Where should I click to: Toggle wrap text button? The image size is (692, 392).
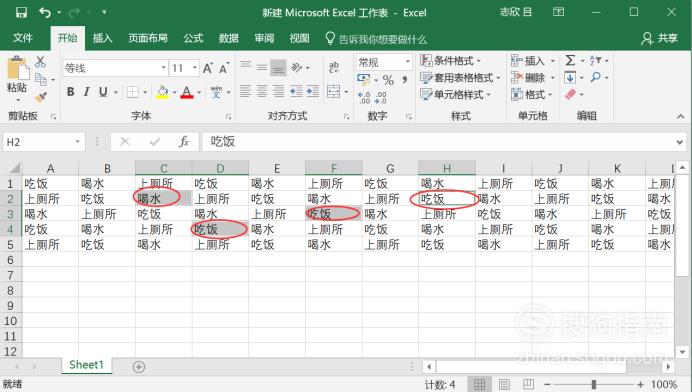(x=334, y=67)
